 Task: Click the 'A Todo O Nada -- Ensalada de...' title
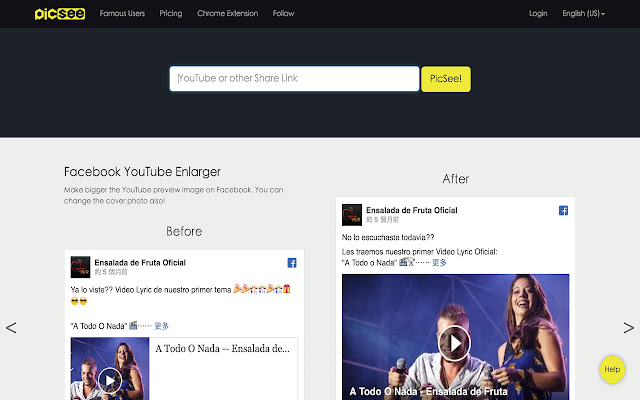coord(222,349)
